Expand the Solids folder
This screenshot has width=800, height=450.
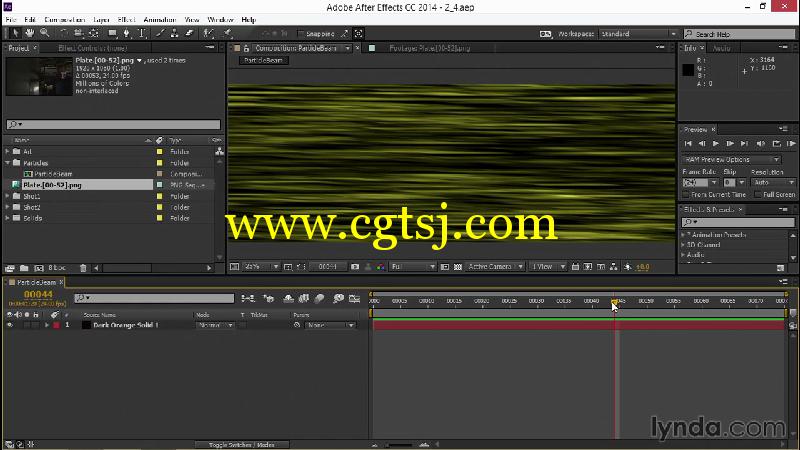(x=7, y=218)
